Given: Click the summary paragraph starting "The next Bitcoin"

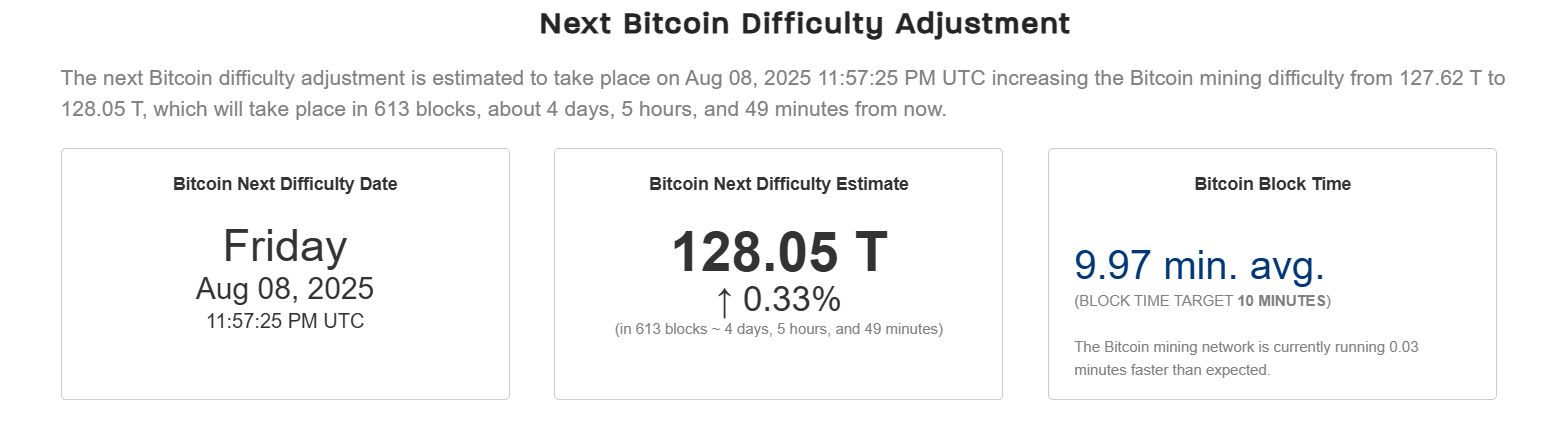Looking at the screenshot, I should [783, 94].
